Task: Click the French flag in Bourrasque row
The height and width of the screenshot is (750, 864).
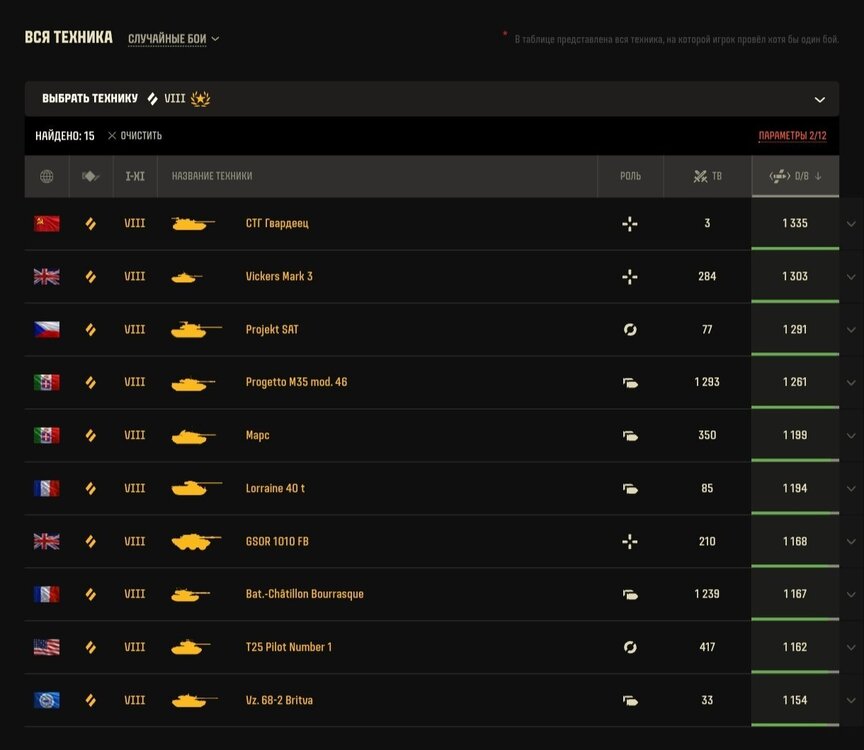Action: 47,594
